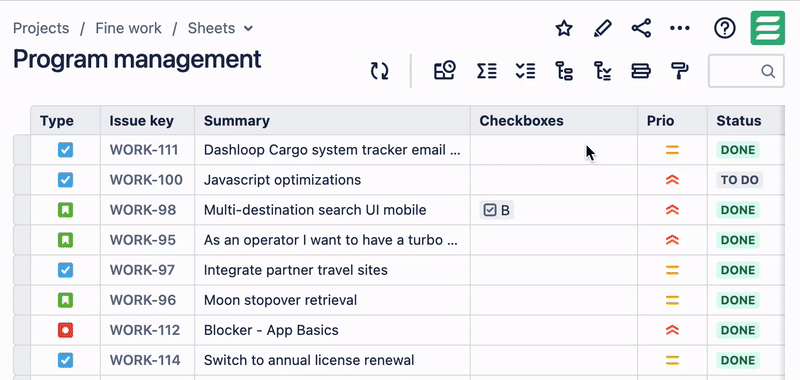Click the Status column header
The height and width of the screenshot is (380, 800).
pos(746,120)
